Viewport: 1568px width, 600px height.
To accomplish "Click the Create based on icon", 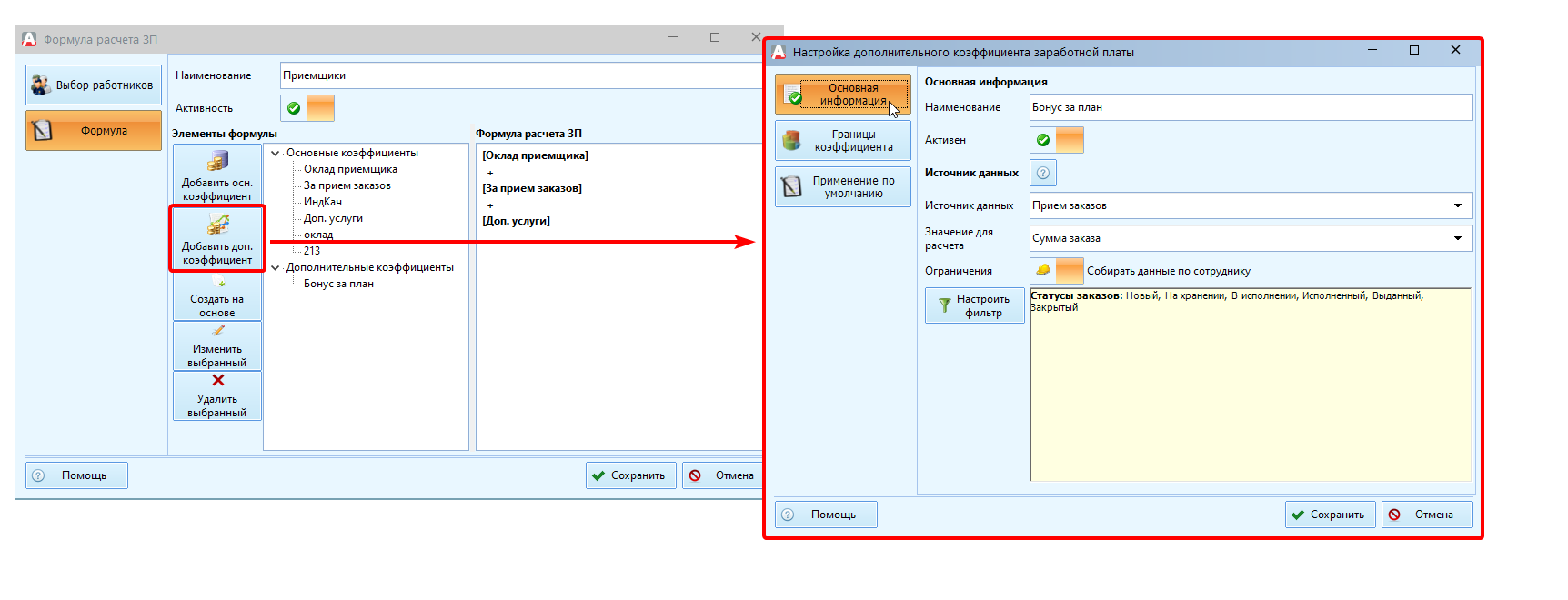I will (217, 283).
